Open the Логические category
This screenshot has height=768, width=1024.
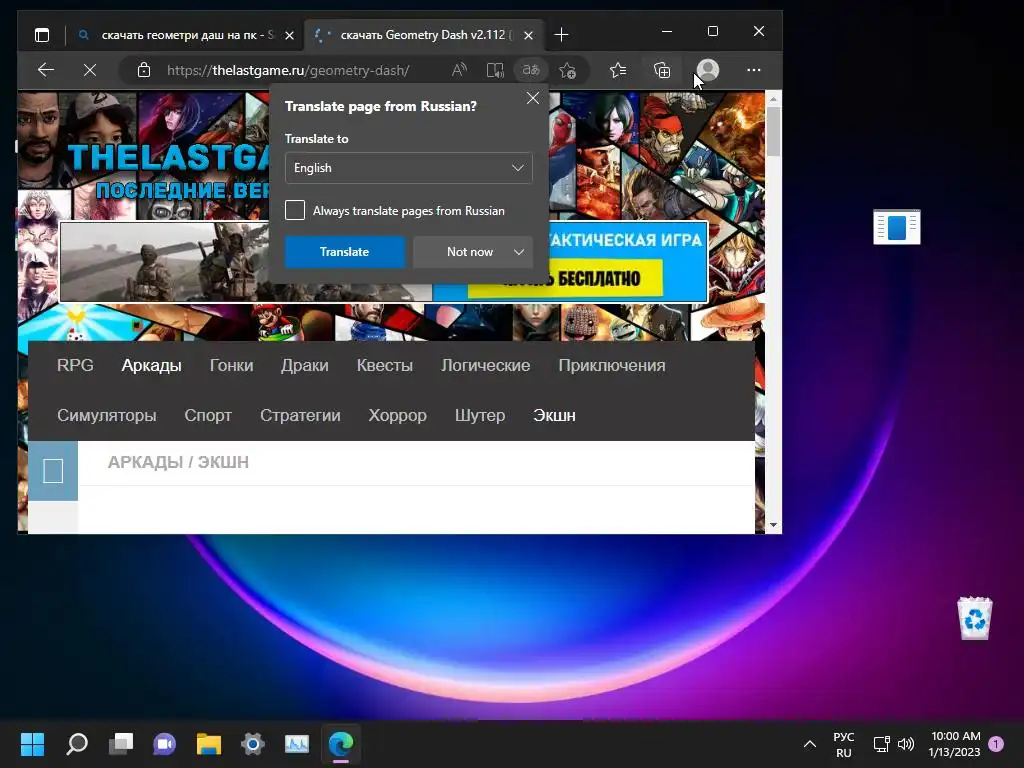[485, 365]
